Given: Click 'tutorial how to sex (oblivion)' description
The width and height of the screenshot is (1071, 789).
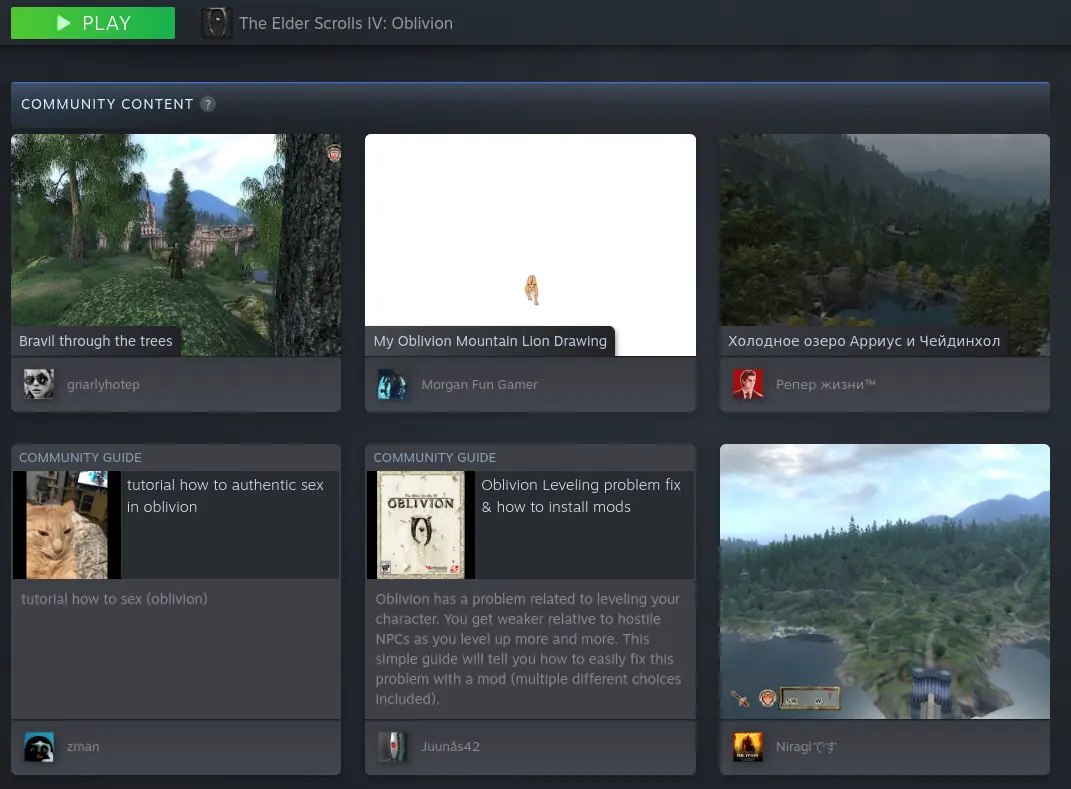Looking at the screenshot, I should click(114, 599).
